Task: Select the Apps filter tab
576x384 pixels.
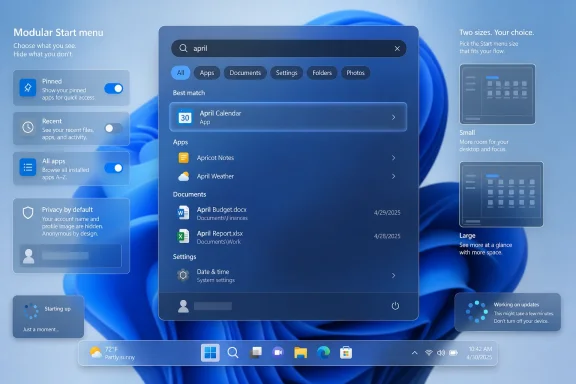Action: coord(207,73)
